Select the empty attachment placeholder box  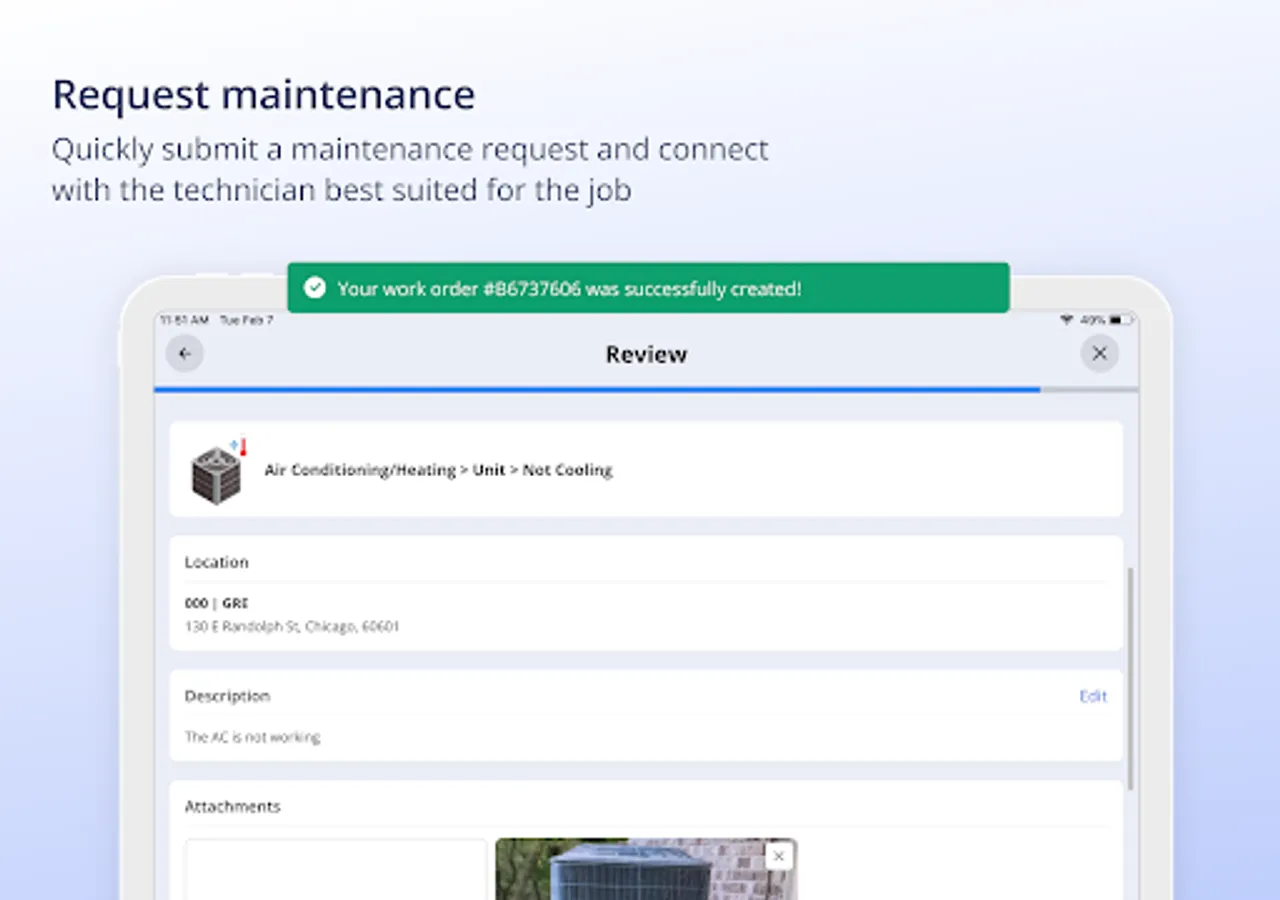pyautogui.click(x=336, y=869)
